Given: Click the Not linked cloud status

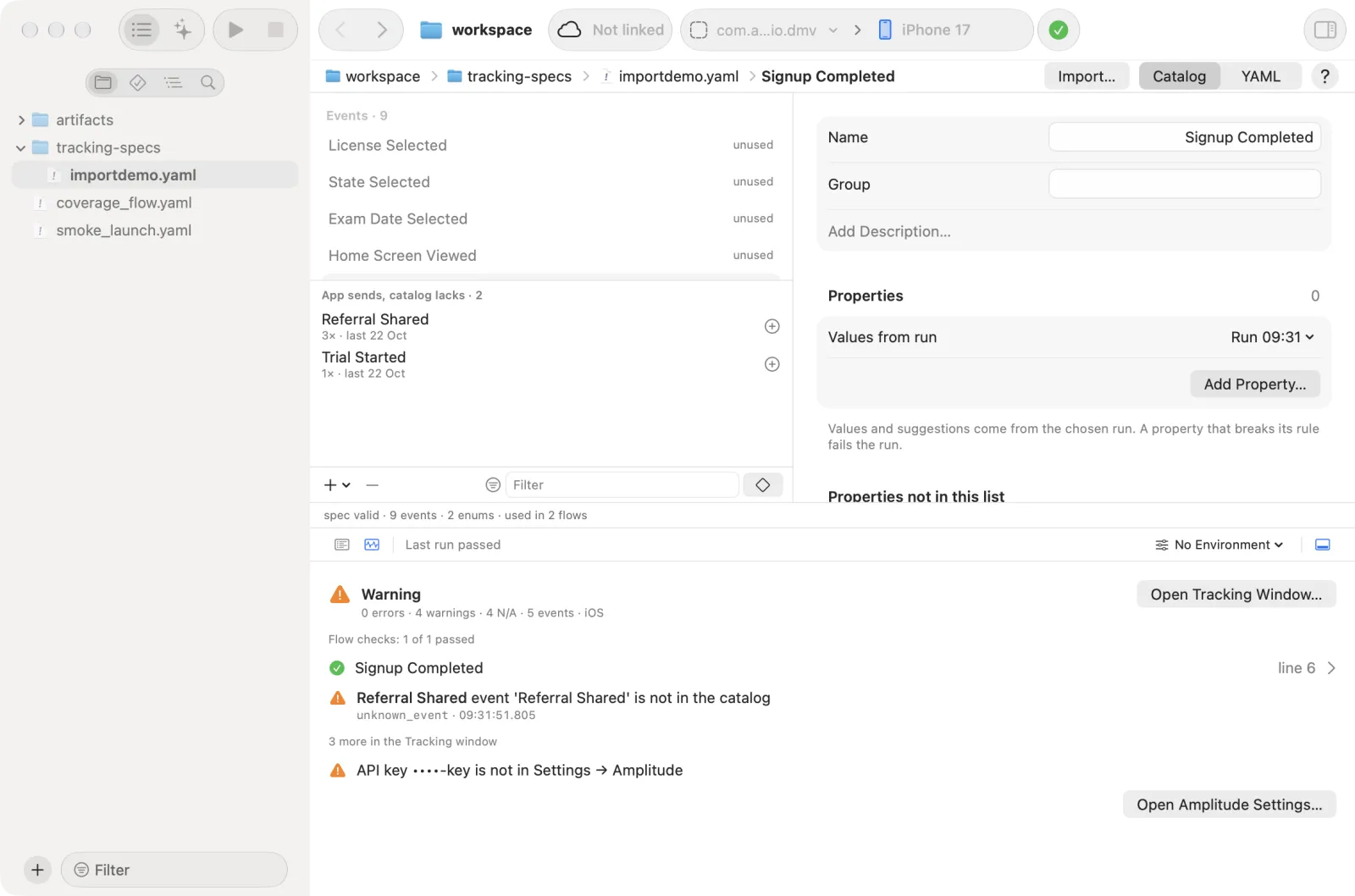Looking at the screenshot, I should [611, 30].
